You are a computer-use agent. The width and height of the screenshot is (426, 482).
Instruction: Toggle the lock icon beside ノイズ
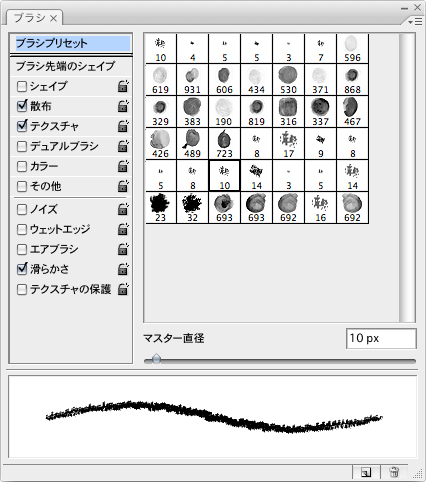[x=123, y=210]
